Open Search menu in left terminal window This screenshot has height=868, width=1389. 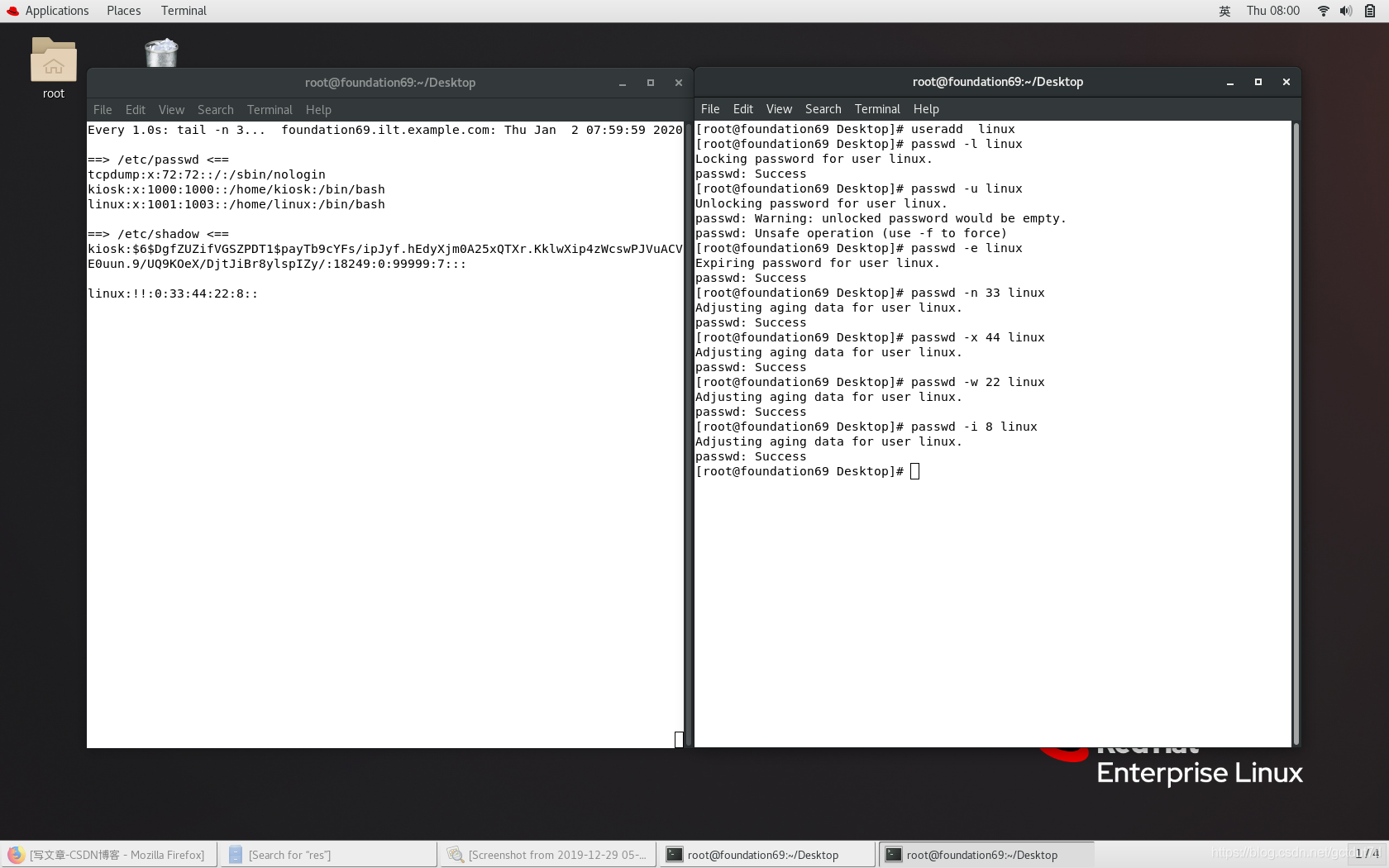[215, 110]
